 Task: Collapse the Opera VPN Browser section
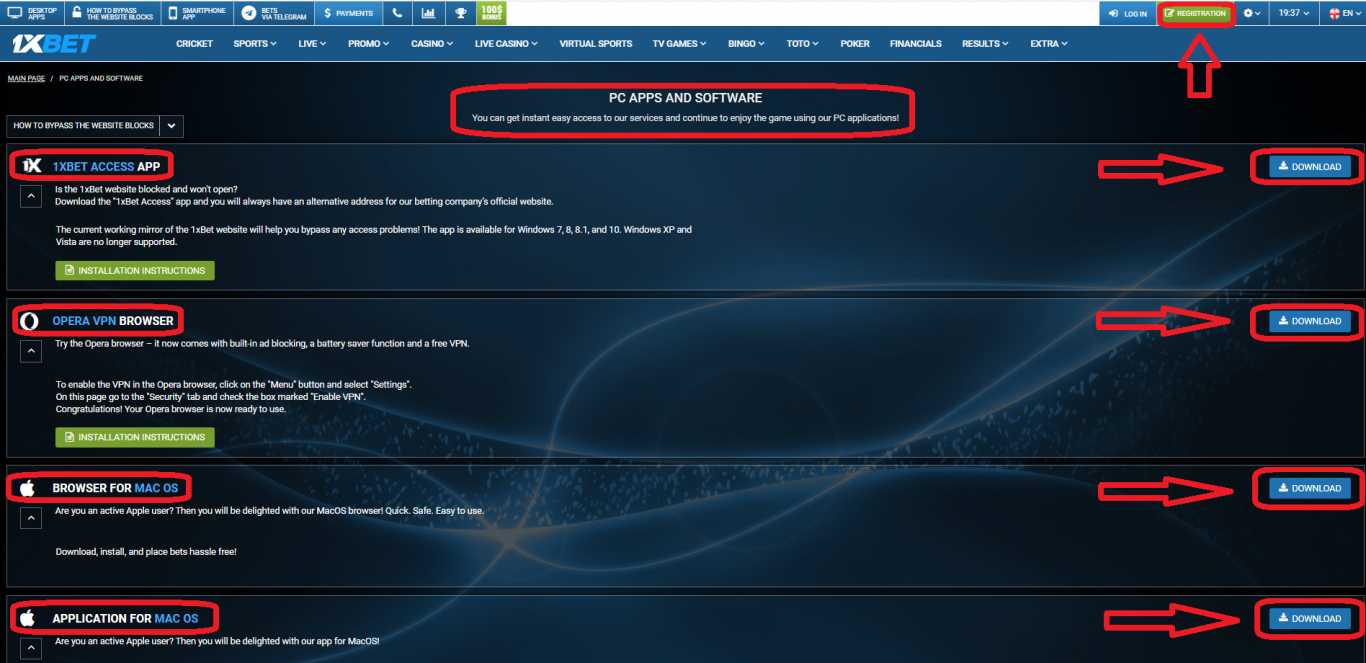tap(30, 351)
